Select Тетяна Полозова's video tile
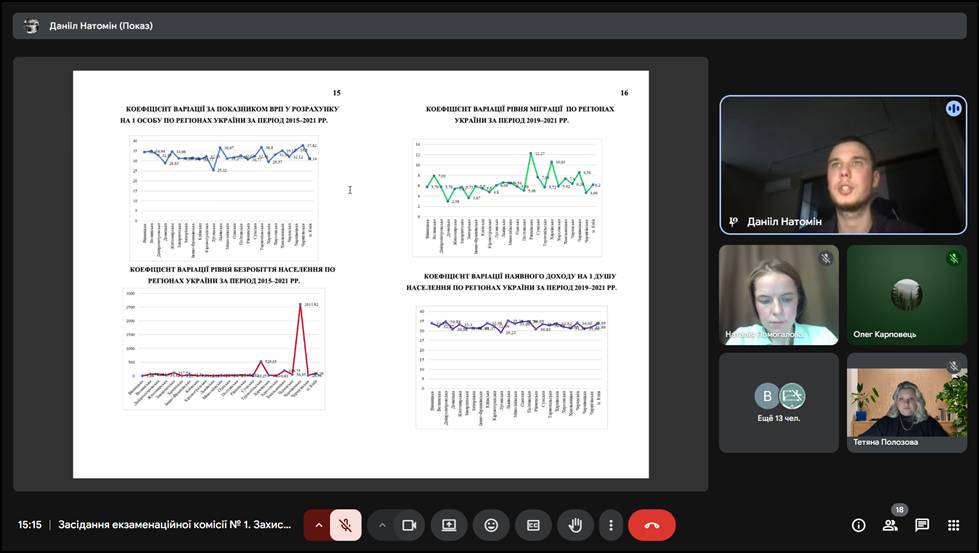The width and height of the screenshot is (979, 553). click(906, 402)
